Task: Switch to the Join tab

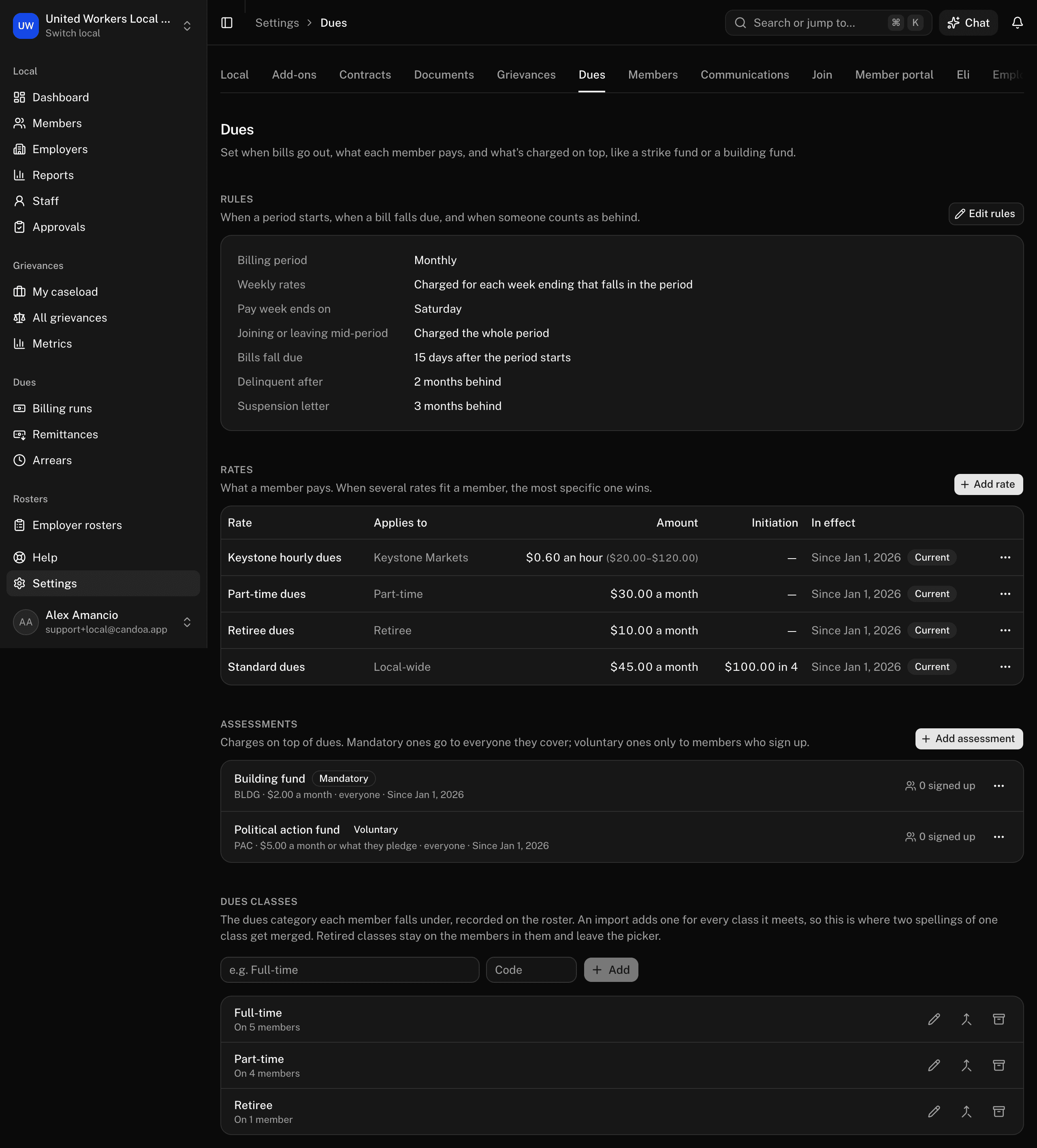Action: click(x=822, y=75)
